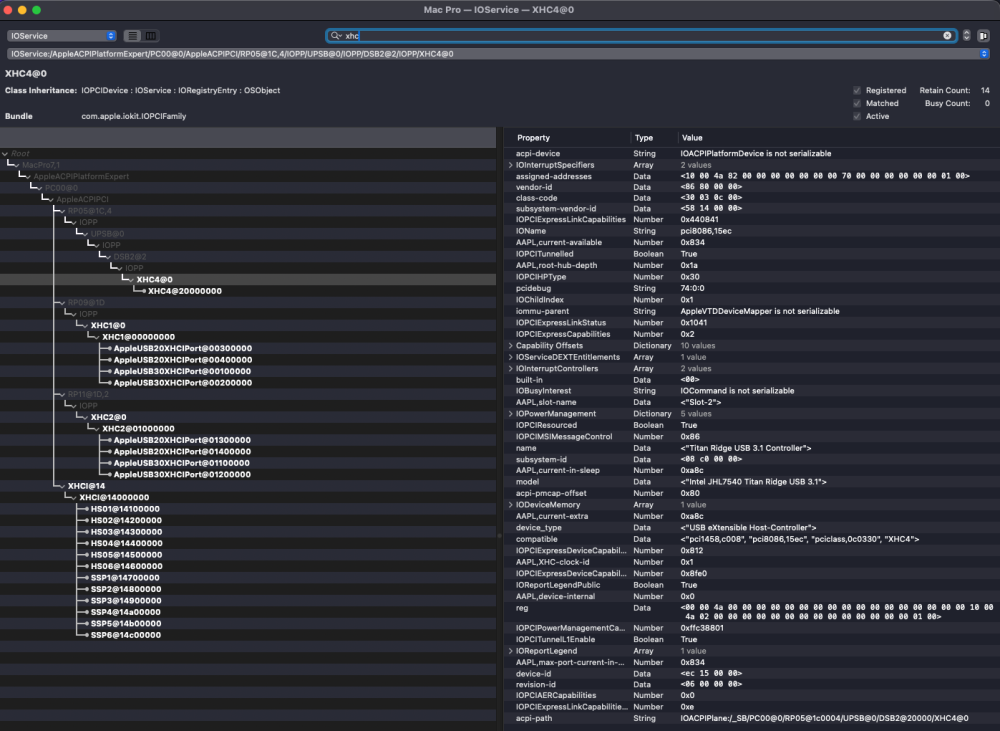The height and width of the screenshot is (731, 1000).
Task: Expand the IOInterruptControllers array
Action: (510, 369)
